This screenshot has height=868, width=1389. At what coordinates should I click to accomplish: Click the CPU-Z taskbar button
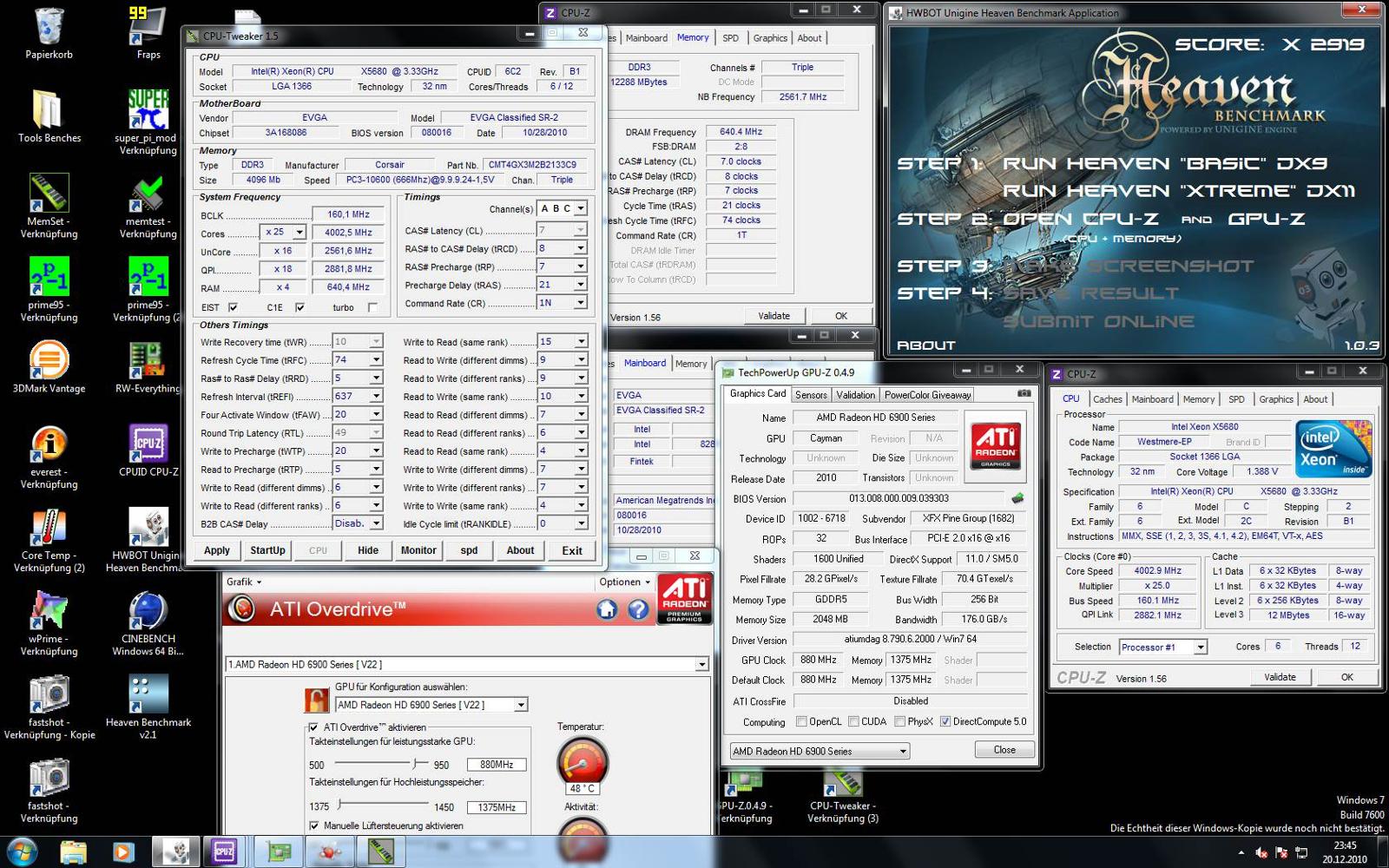pos(224,852)
